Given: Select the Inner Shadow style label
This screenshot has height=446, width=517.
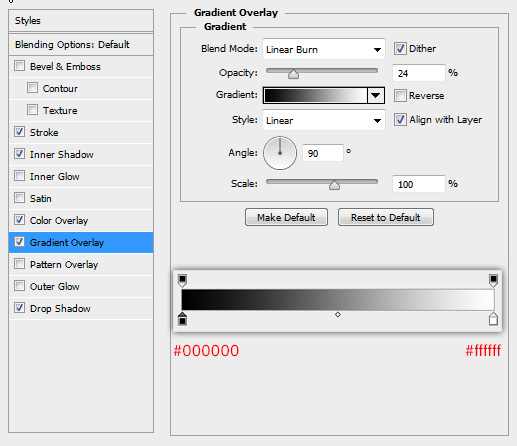Looking at the screenshot, I should [x=62, y=154].
